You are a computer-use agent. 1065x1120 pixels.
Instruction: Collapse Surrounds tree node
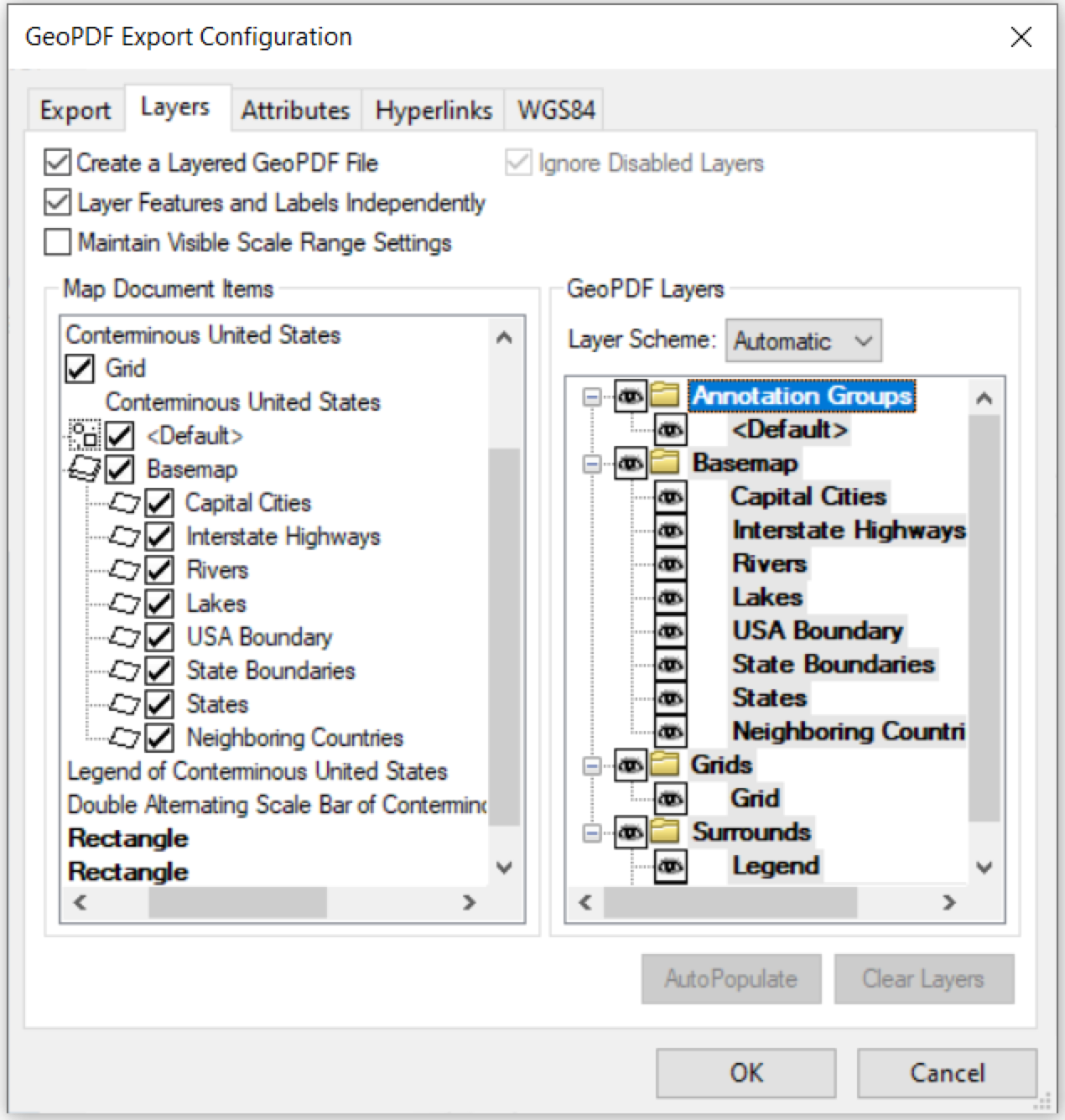point(592,832)
